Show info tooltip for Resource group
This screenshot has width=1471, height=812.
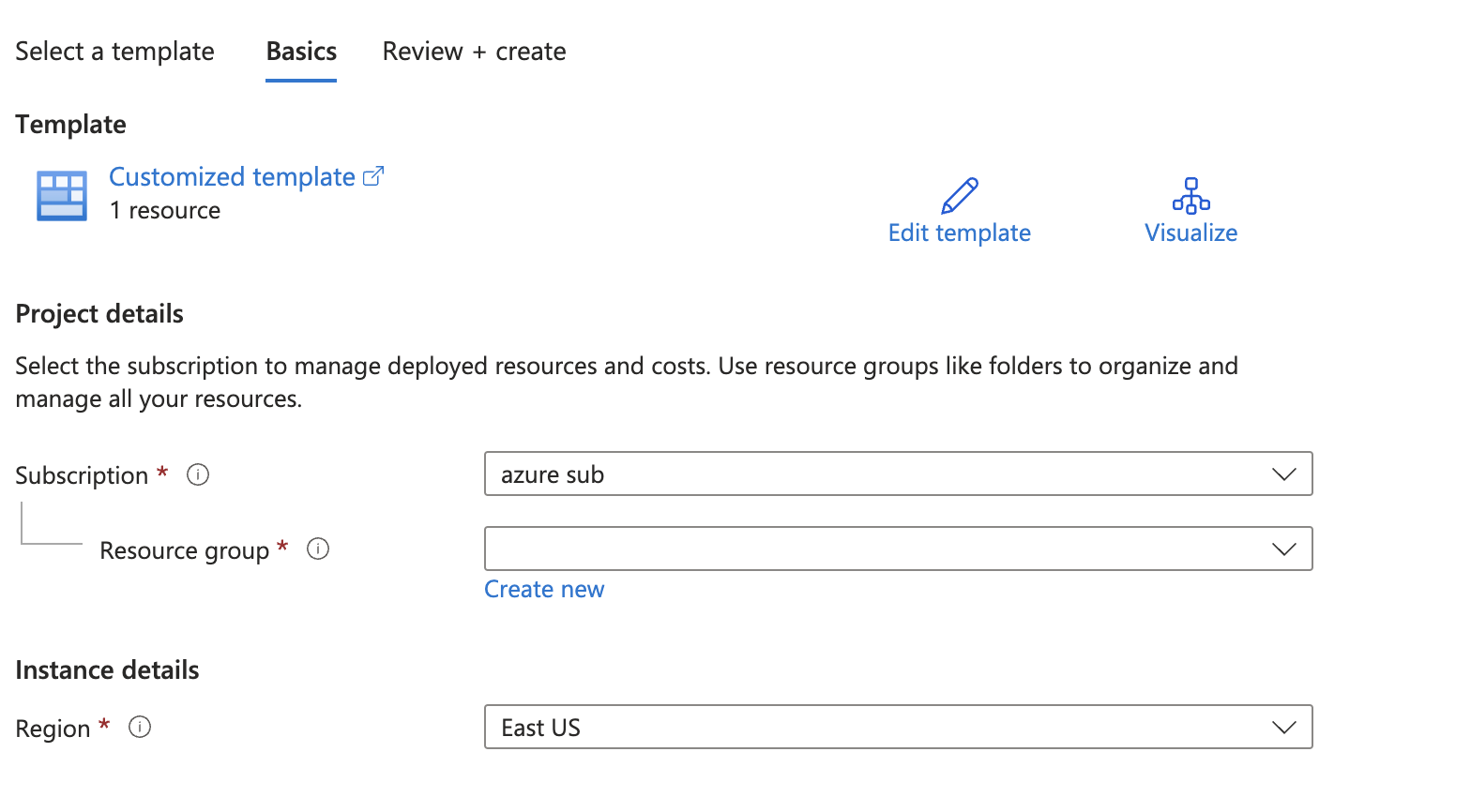[318, 549]
